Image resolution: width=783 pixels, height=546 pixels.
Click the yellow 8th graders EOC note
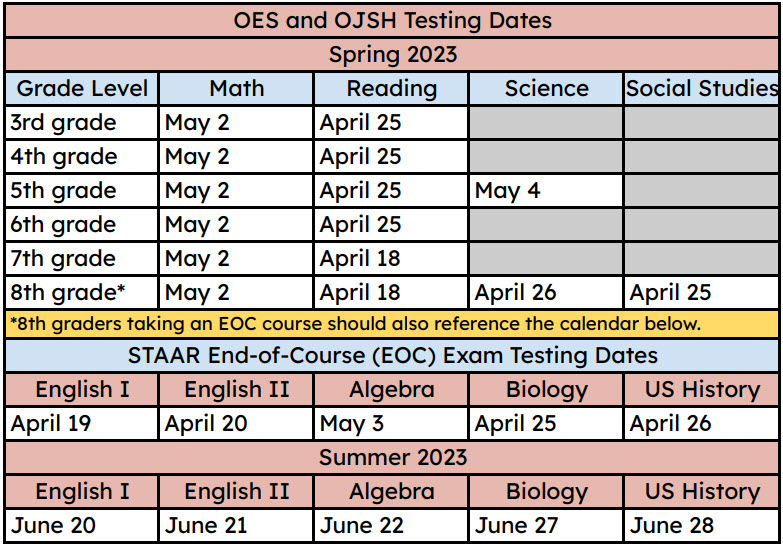pyautogui.click(x=392, y=324)
